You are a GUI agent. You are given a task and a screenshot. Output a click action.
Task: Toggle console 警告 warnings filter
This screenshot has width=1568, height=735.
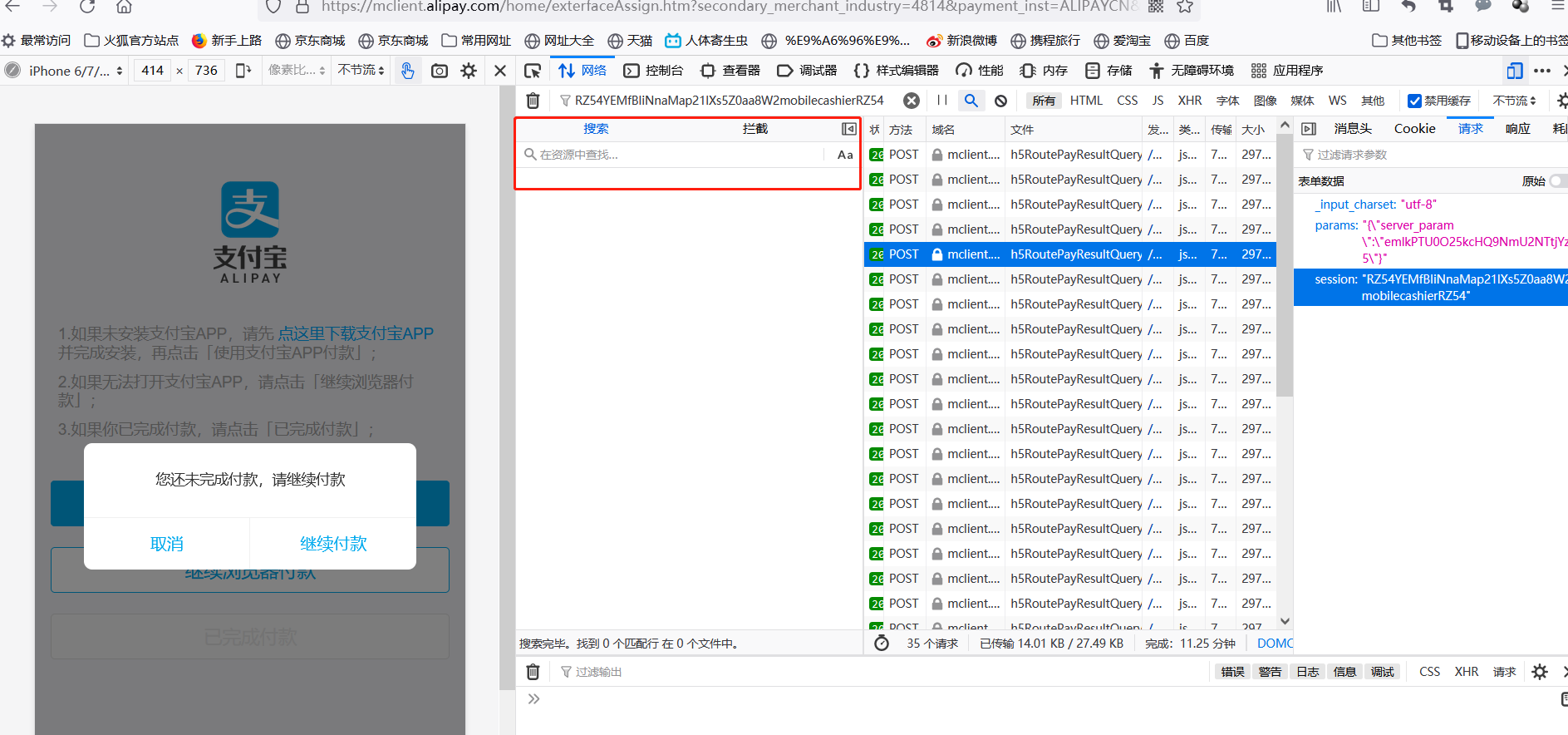pos(1270,672)
